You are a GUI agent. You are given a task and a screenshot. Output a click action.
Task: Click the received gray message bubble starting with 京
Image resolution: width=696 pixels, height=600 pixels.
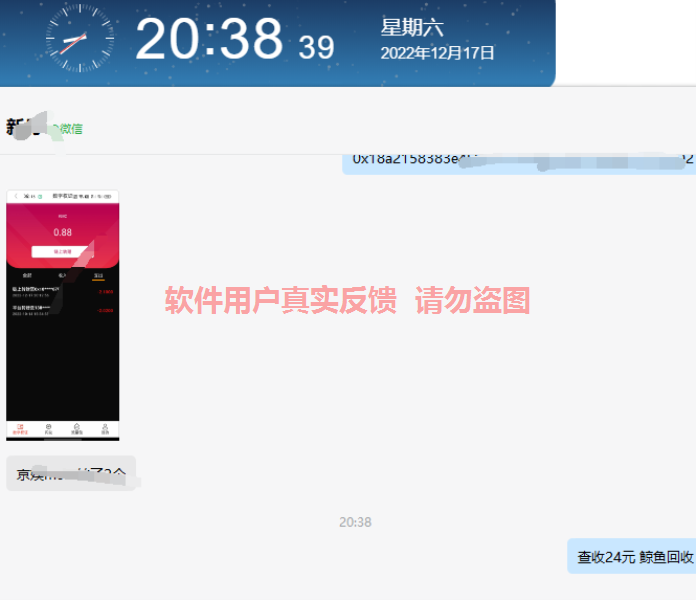tap(70, 473)
